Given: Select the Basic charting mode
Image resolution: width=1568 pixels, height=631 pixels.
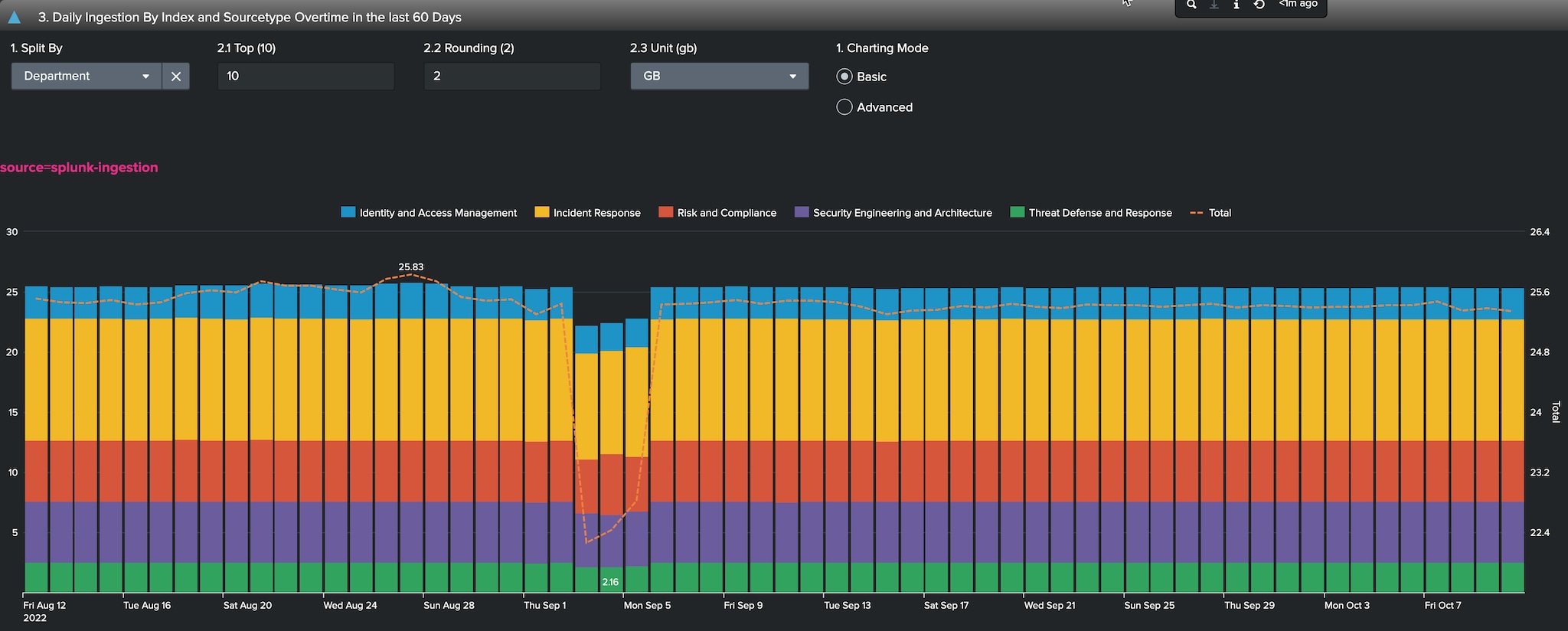Looking at the screenshot, I should [x=844, y=77].
